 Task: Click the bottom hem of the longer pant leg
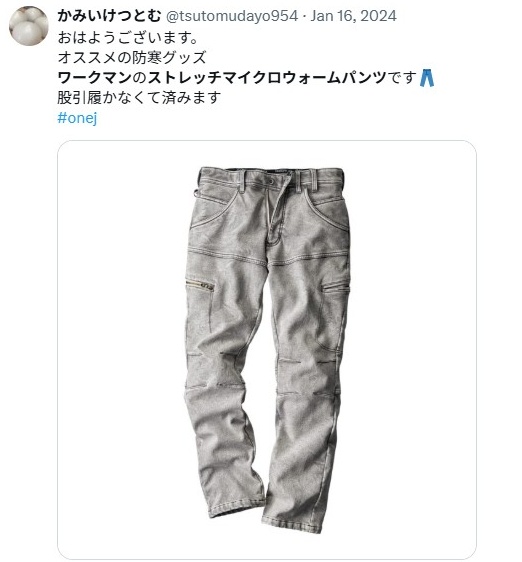tap(292, 525)
